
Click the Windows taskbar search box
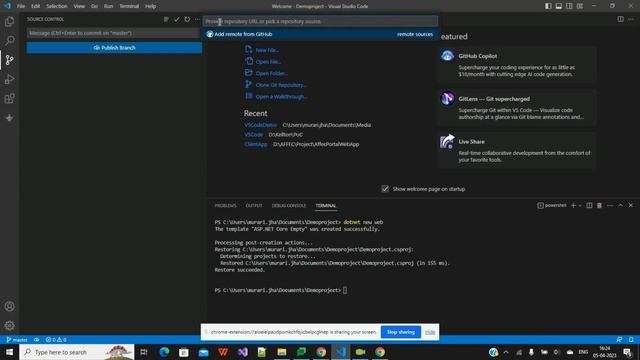point(77,352)
